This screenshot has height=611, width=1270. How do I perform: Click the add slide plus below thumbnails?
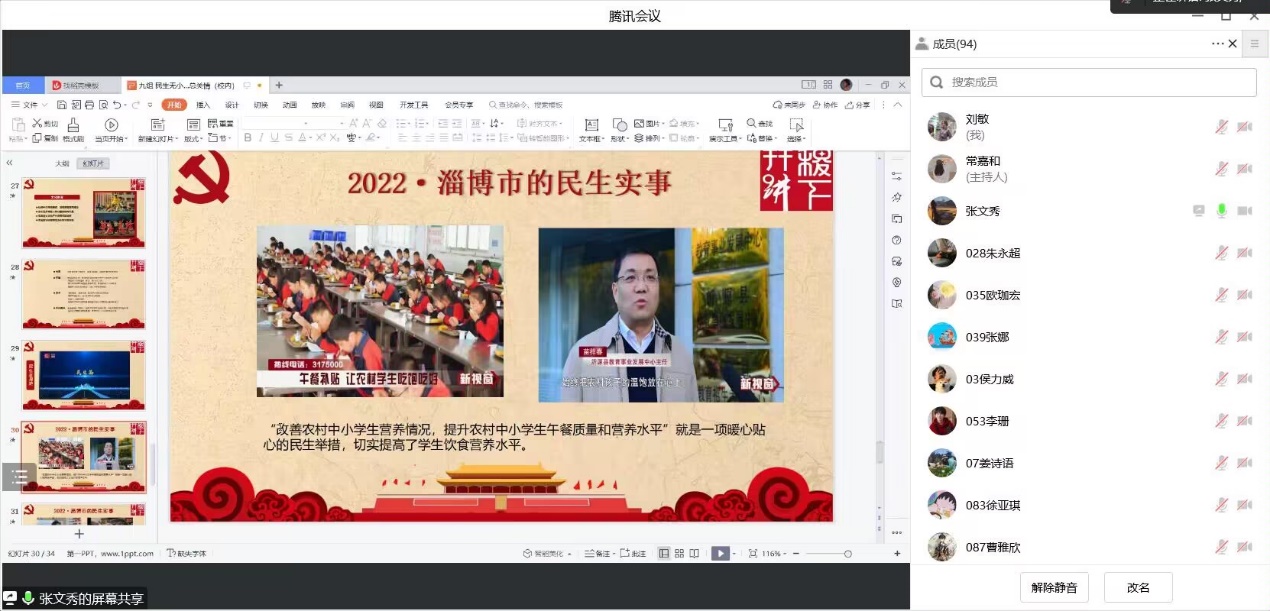tap(79, 534)
